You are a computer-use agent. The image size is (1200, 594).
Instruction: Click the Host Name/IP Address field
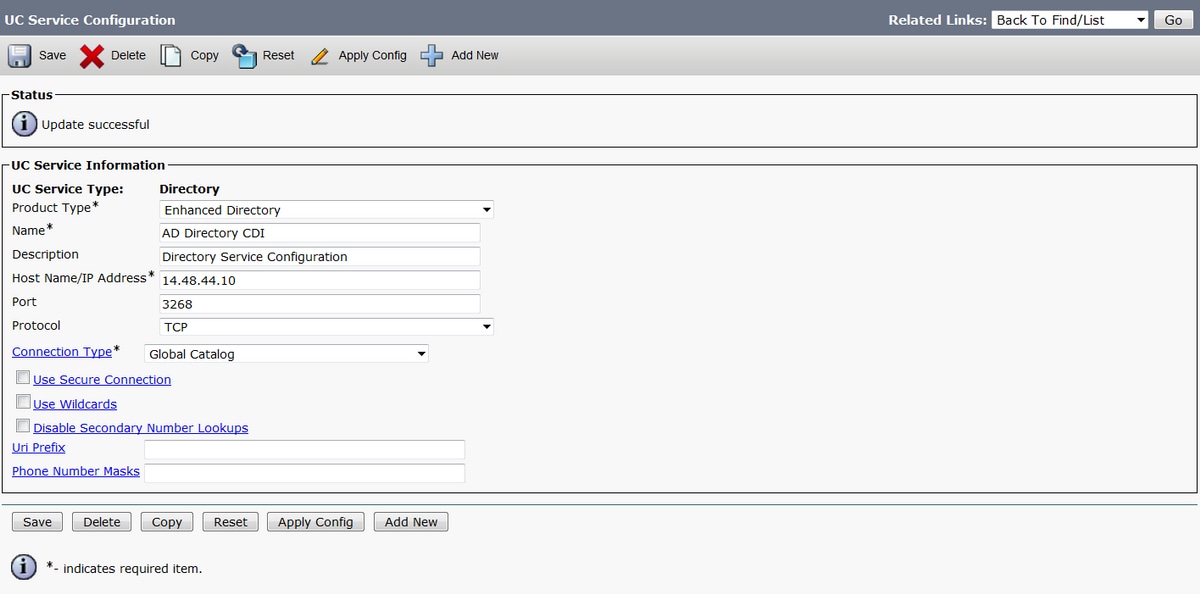(x=320, y=280)
